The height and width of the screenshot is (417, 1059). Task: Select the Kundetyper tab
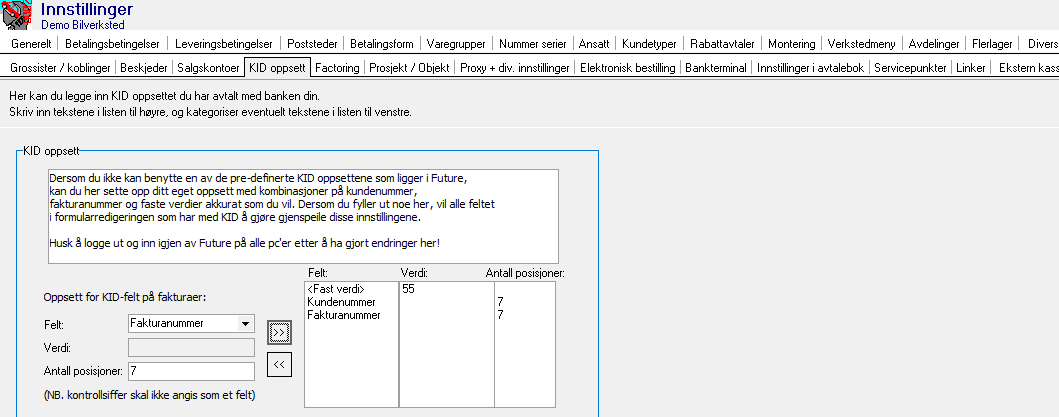pos(649,44)
